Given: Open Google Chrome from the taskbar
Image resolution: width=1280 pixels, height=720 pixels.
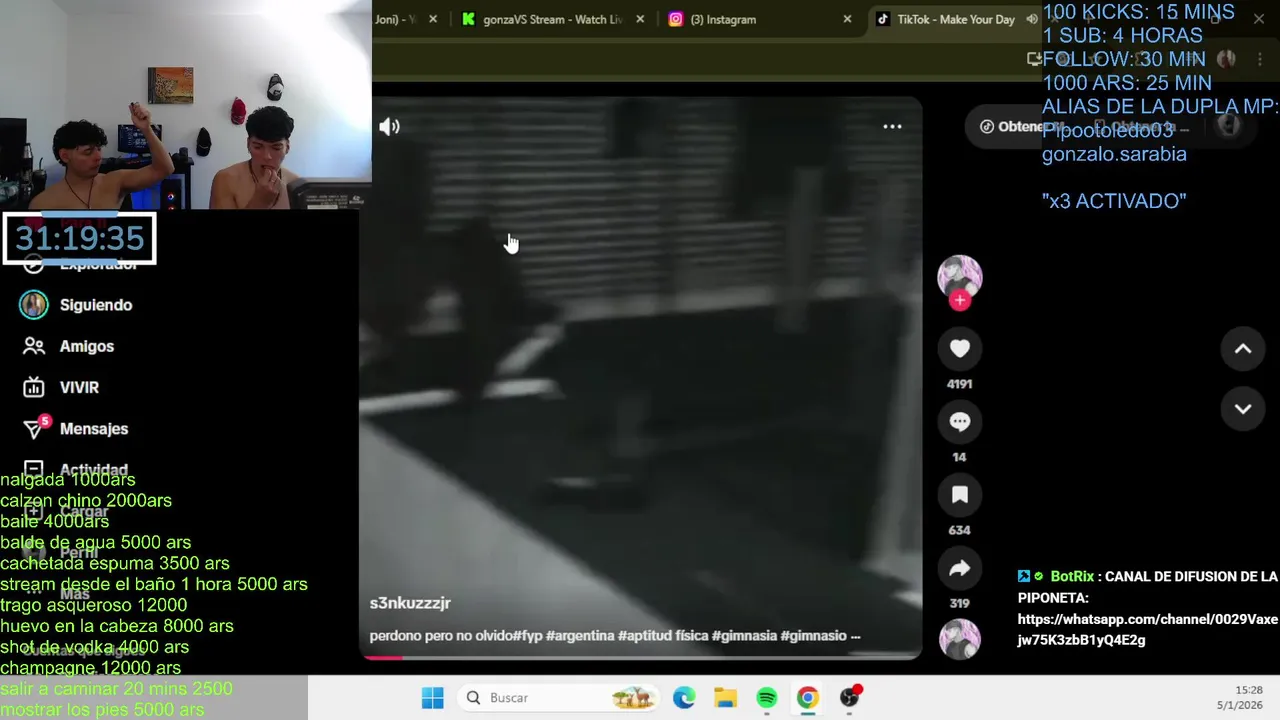Looking at the screenshot, I should point(808,698).
